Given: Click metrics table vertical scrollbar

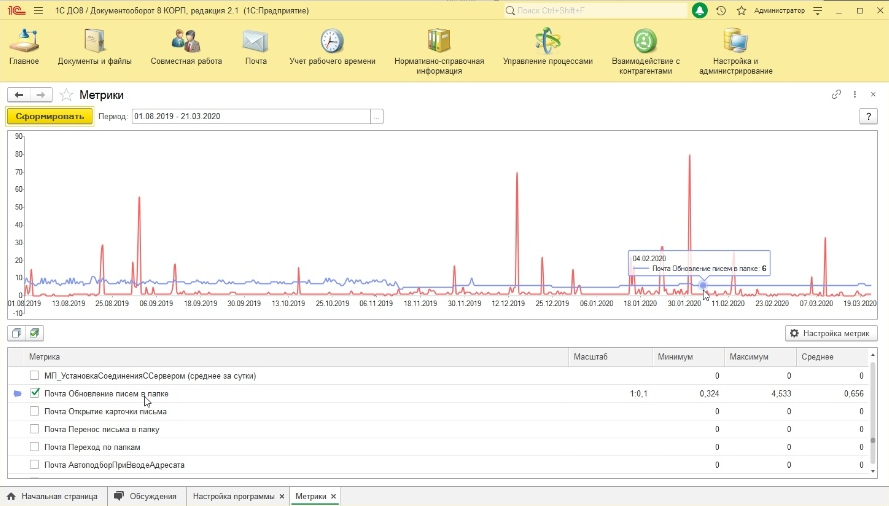Looking at the screenshot, I should pos(873,412).
